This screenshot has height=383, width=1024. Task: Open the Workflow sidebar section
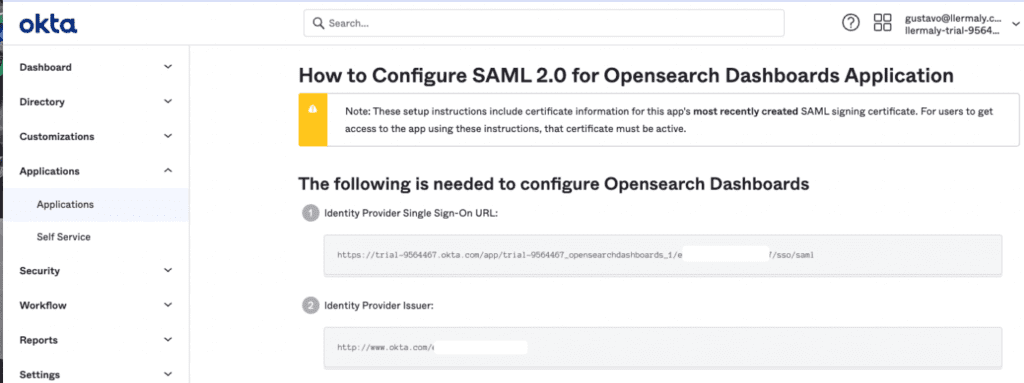(x=95, y=305)
